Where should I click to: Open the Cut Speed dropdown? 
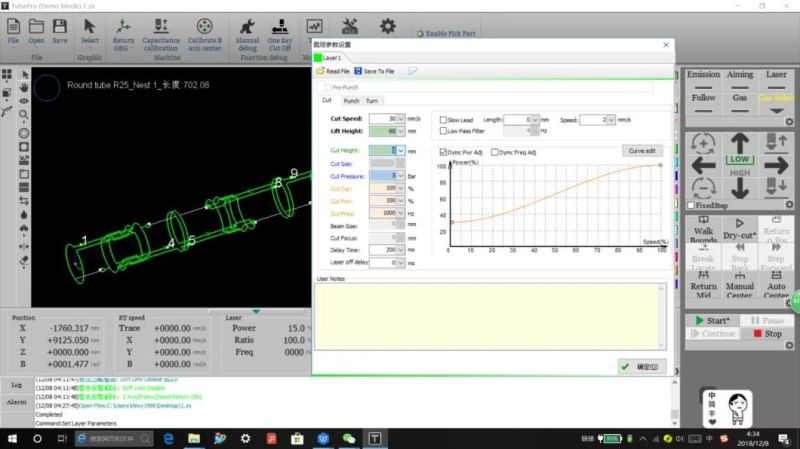pos(401,118)
